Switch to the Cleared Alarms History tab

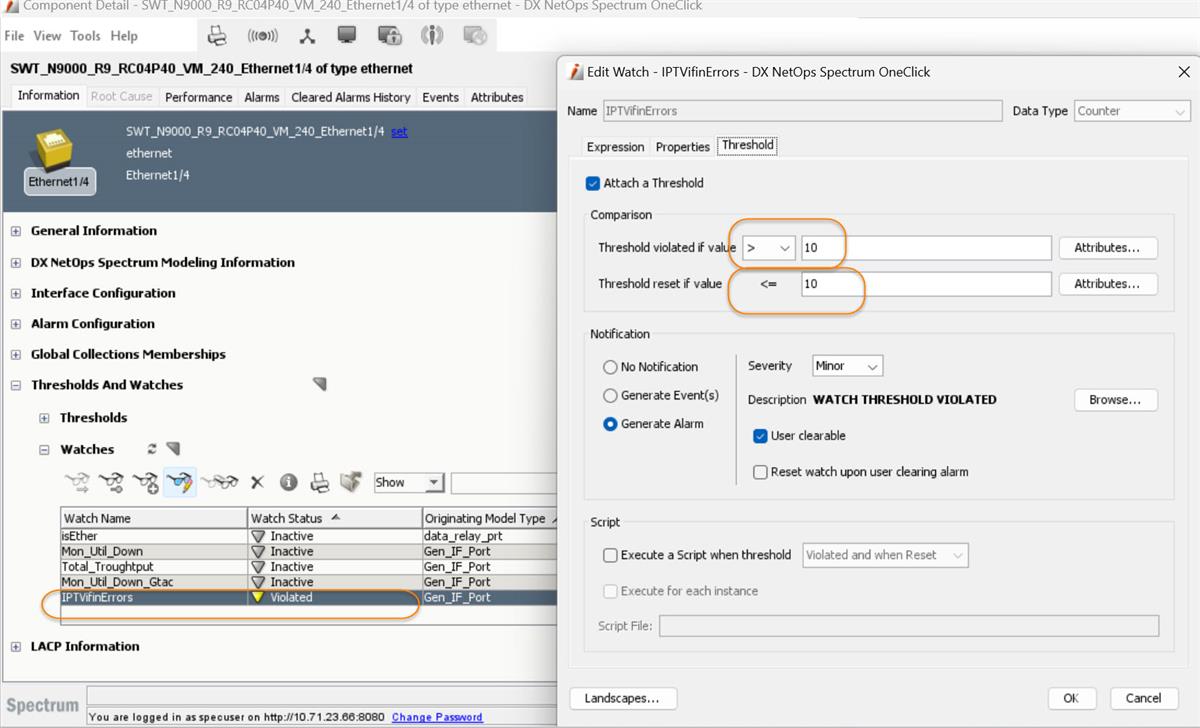tap(351, 97)
